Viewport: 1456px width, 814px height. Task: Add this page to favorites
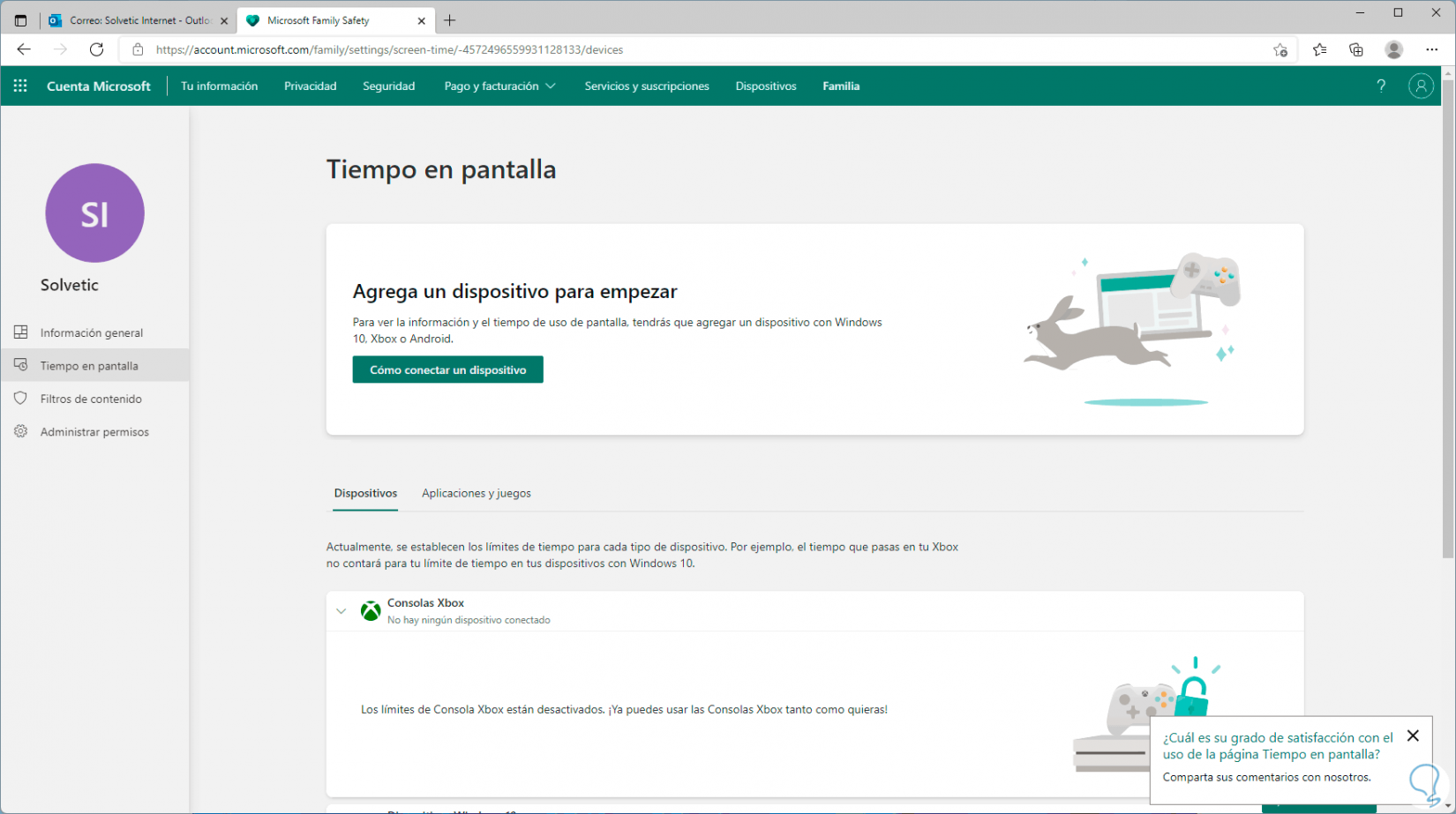1280,49
